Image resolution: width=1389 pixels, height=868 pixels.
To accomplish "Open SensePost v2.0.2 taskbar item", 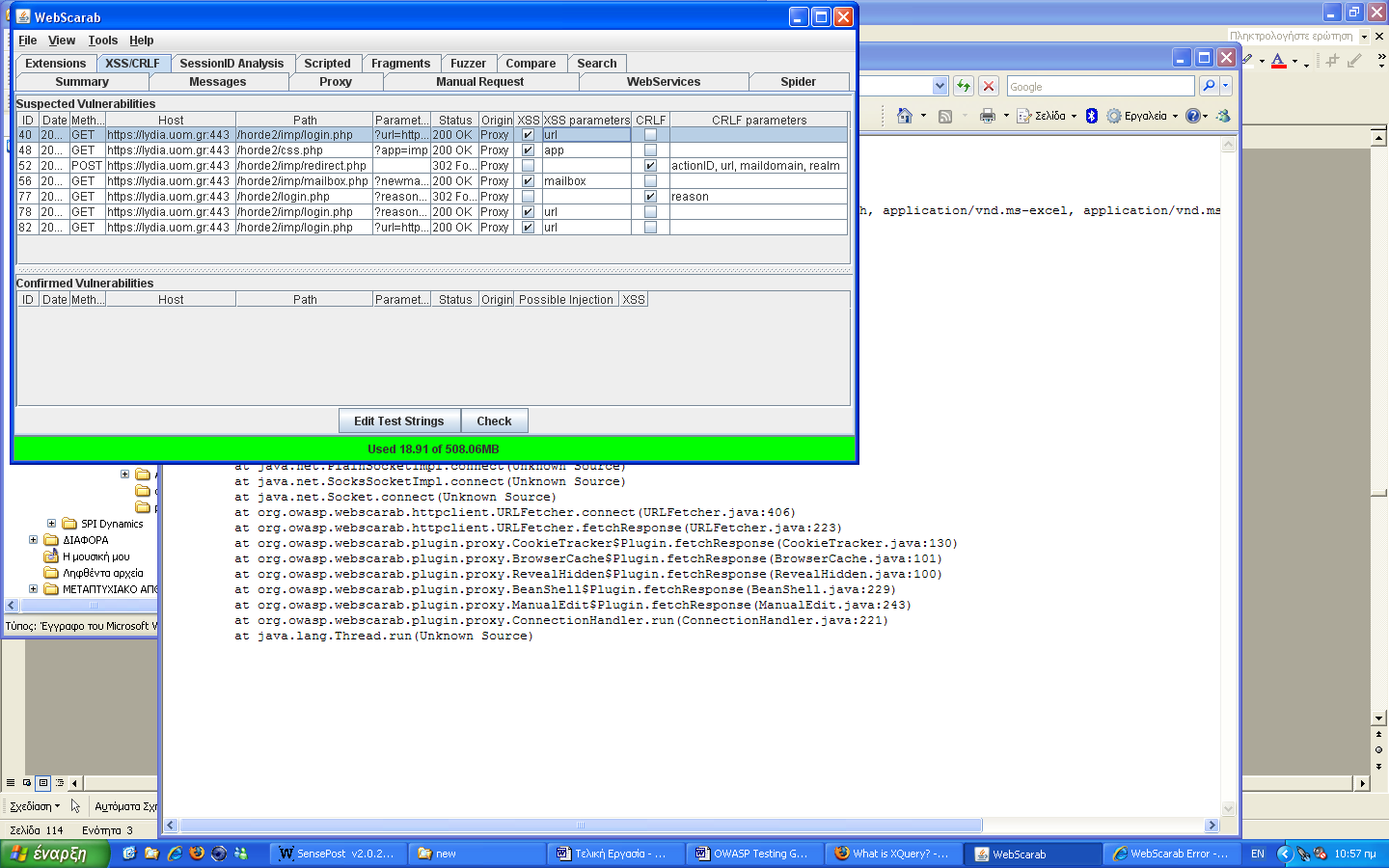I will (338, 854).
